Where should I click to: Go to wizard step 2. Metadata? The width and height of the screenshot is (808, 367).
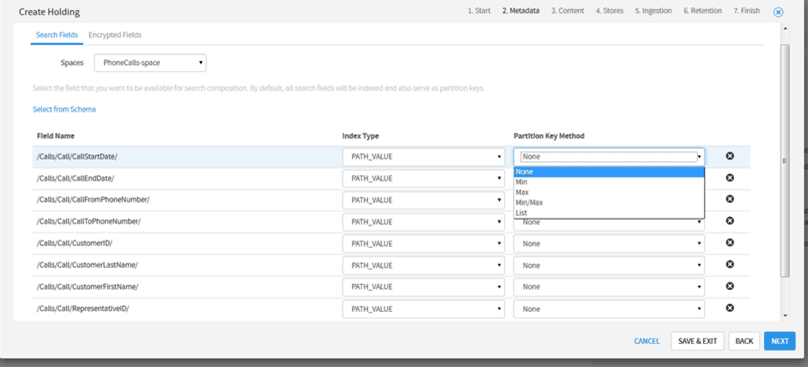[x=521, y=11]
